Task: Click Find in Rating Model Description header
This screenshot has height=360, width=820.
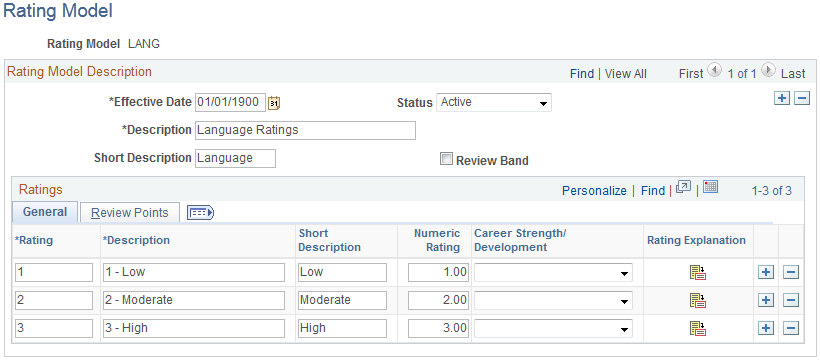Action: (582, 74)
